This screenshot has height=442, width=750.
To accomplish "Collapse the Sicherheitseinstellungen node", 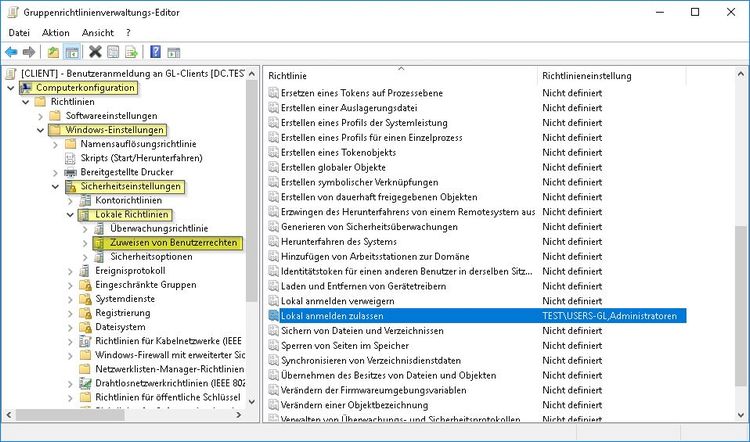I will click(x=55, y=187).
